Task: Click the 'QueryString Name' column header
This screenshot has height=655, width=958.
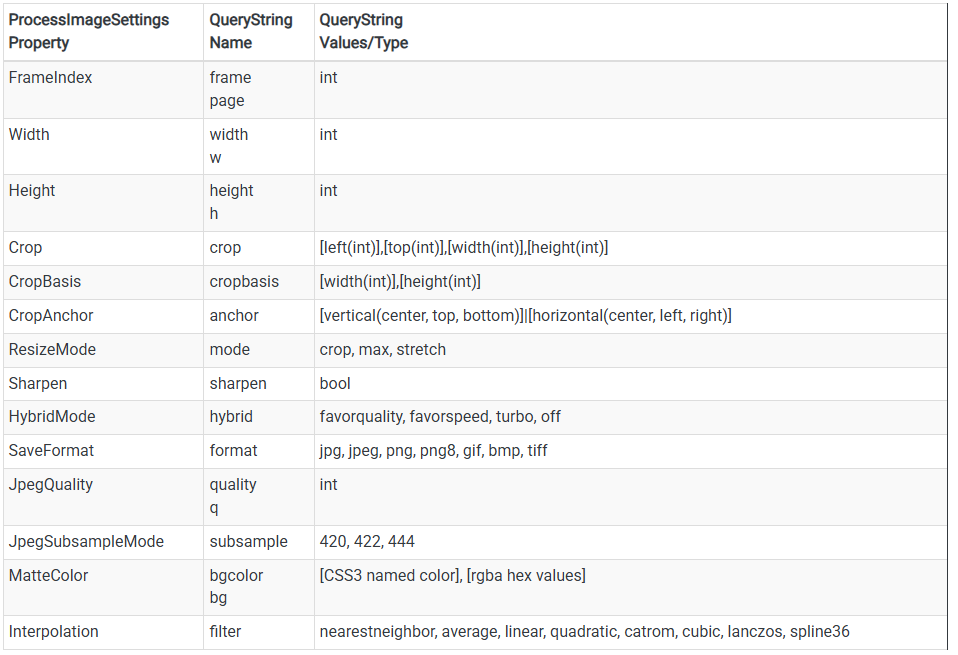Action: pyautogui.click(x=251, y=31)
